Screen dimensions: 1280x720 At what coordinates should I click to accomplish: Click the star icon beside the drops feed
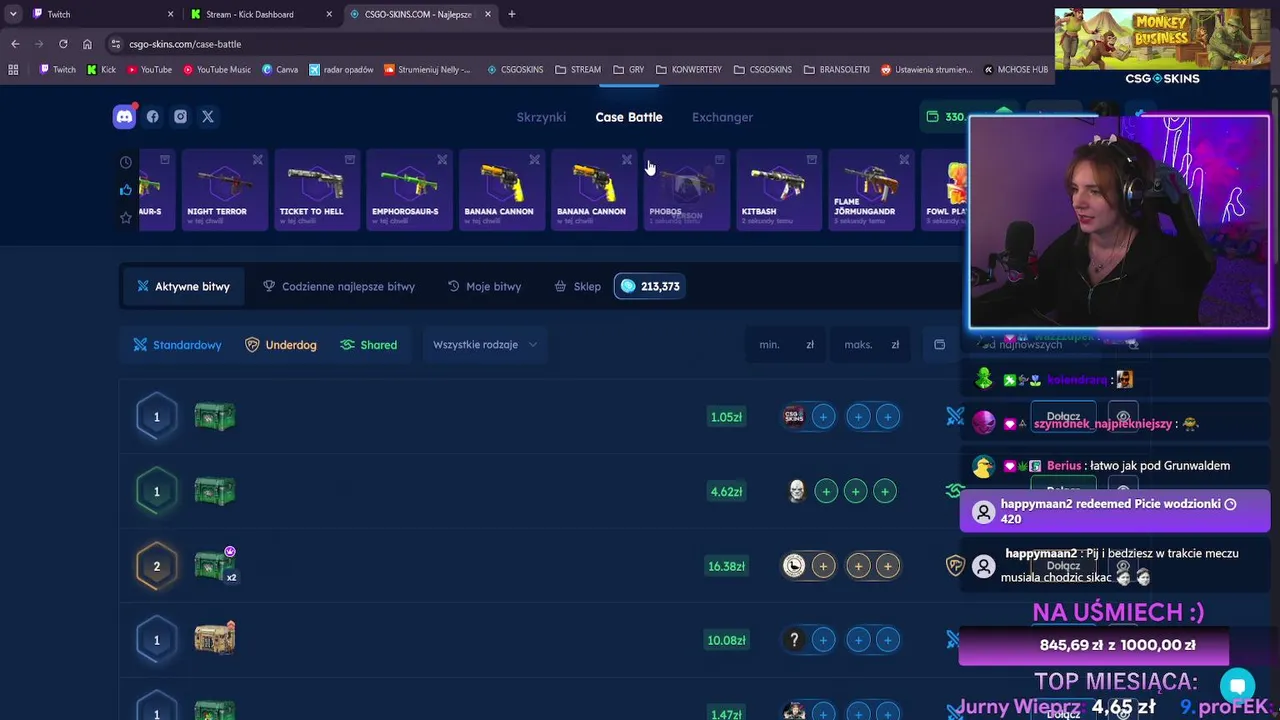coord(126,217)
